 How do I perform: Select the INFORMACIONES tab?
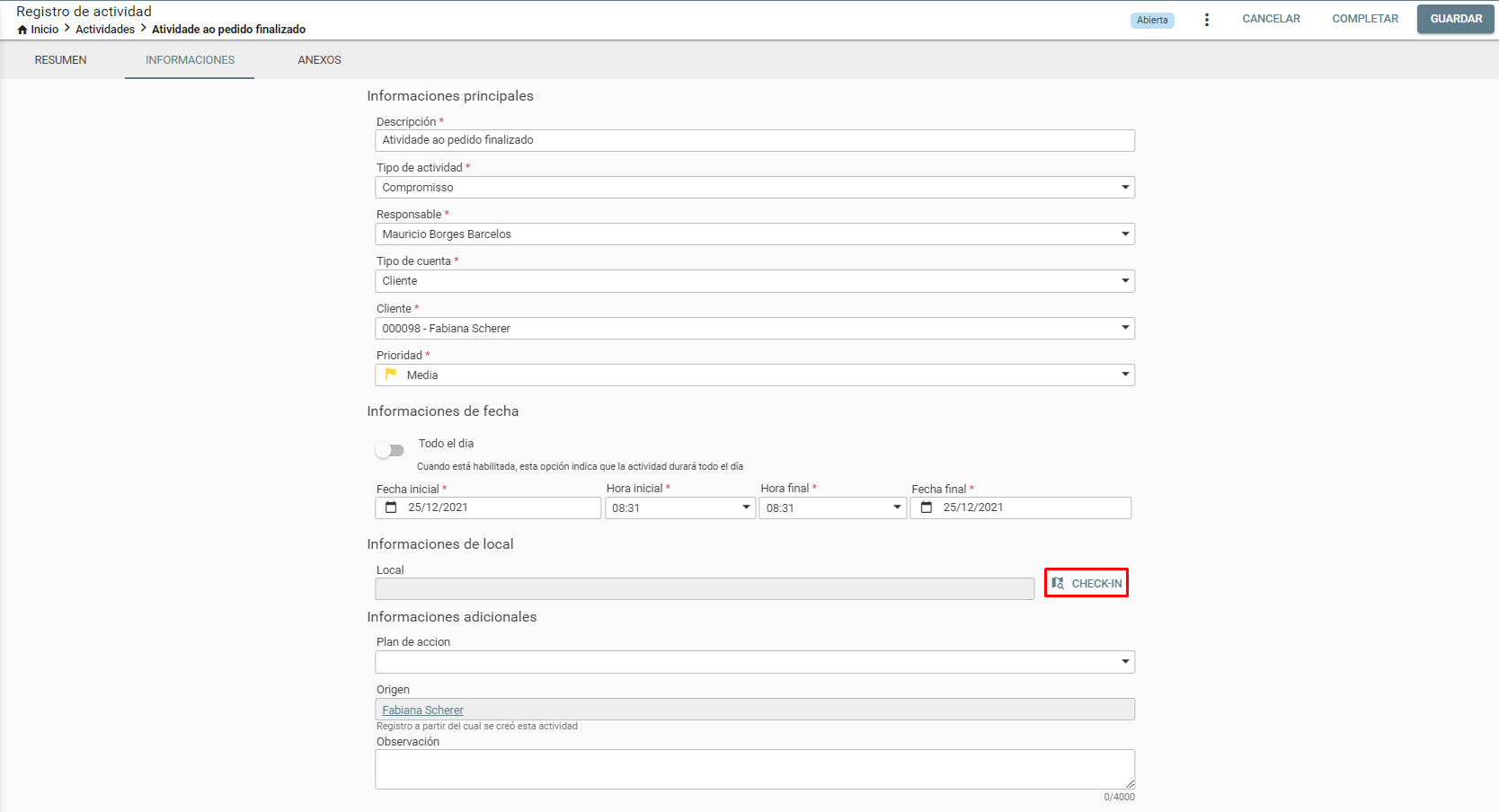(190, 60)
